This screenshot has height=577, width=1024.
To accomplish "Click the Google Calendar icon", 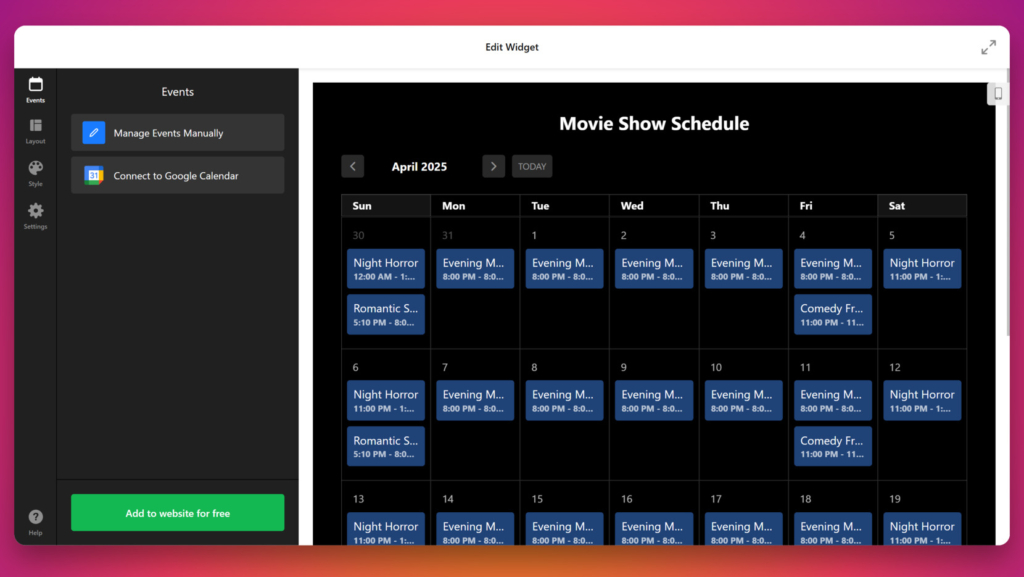I will tap(92, 174).
